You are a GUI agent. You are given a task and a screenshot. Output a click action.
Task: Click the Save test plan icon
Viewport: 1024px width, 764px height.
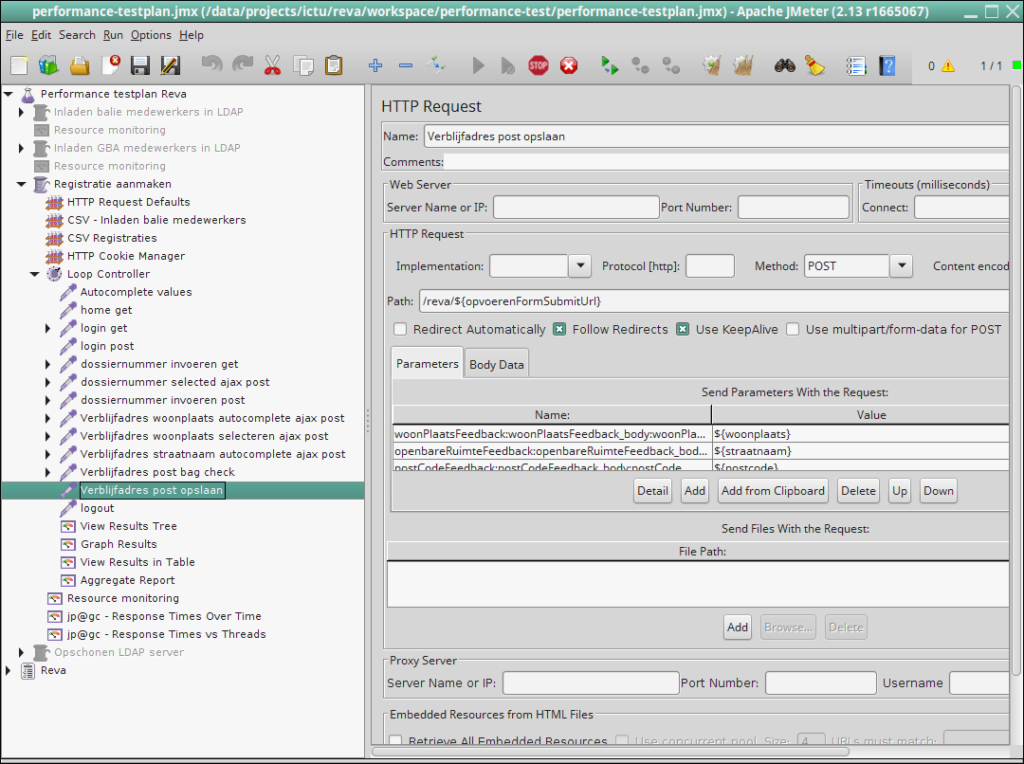(x=140, y=66)
